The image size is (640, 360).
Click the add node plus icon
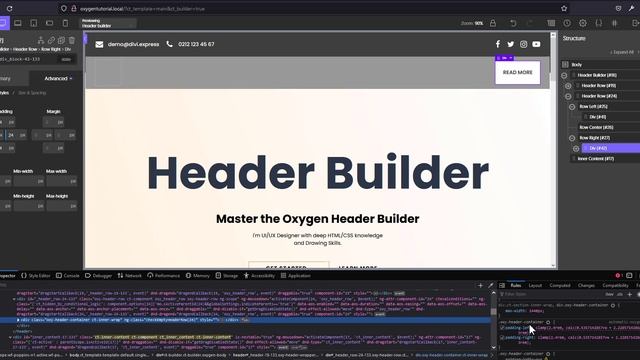tap(480, 286)
